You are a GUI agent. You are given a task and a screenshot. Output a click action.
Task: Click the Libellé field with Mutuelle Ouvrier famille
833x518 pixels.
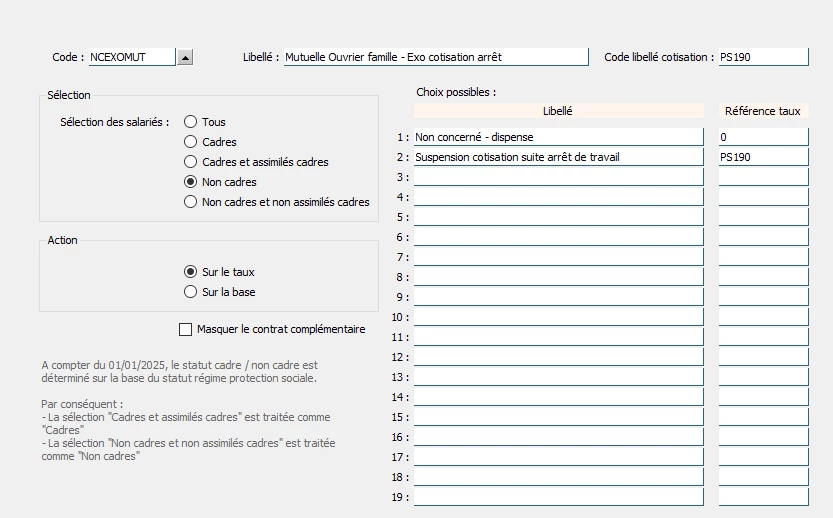point(436,57)
